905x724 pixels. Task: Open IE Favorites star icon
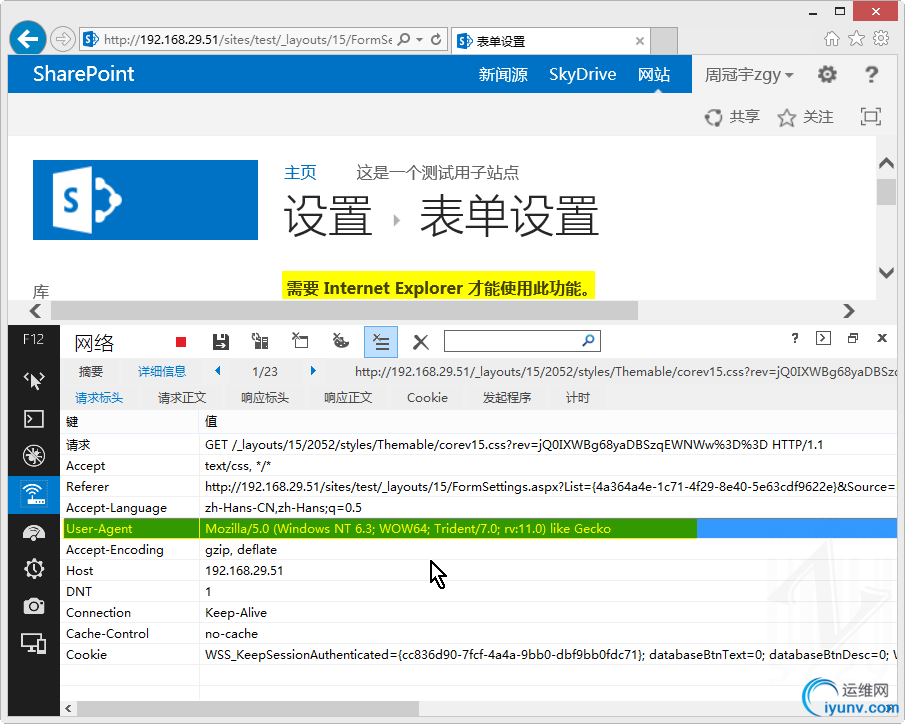pos(857,39)
